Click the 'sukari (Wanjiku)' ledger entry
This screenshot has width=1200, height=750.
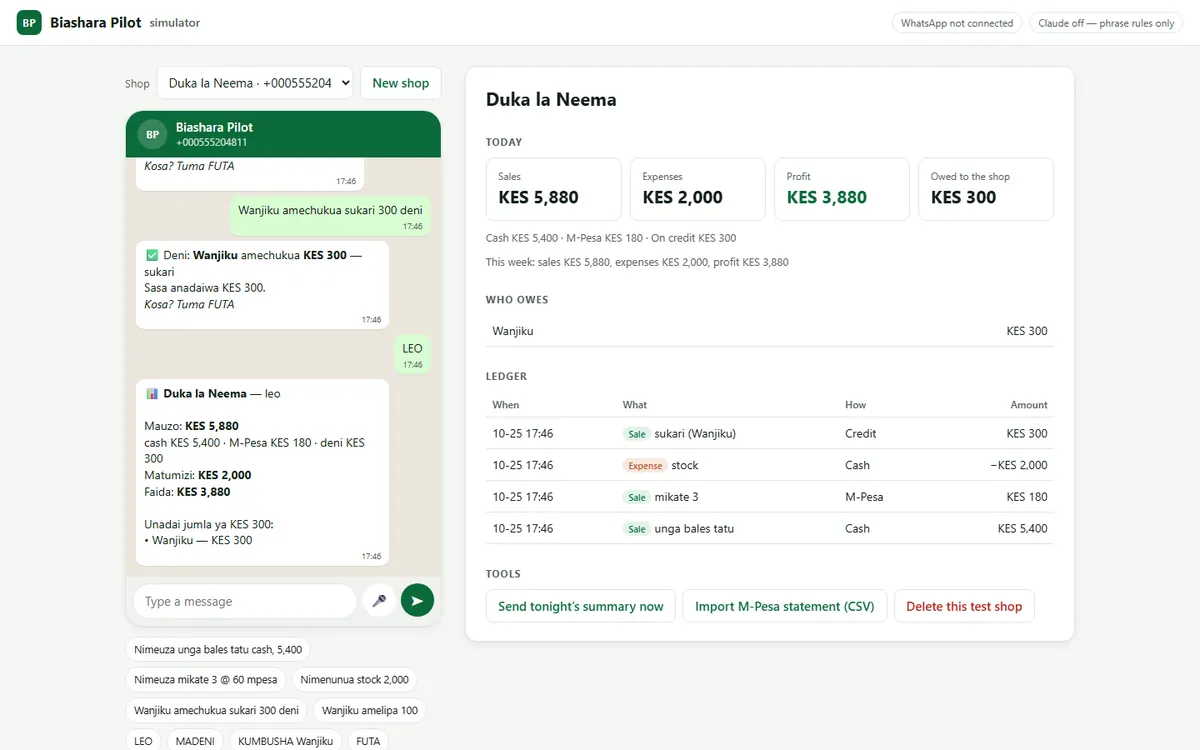click(770, 434)
